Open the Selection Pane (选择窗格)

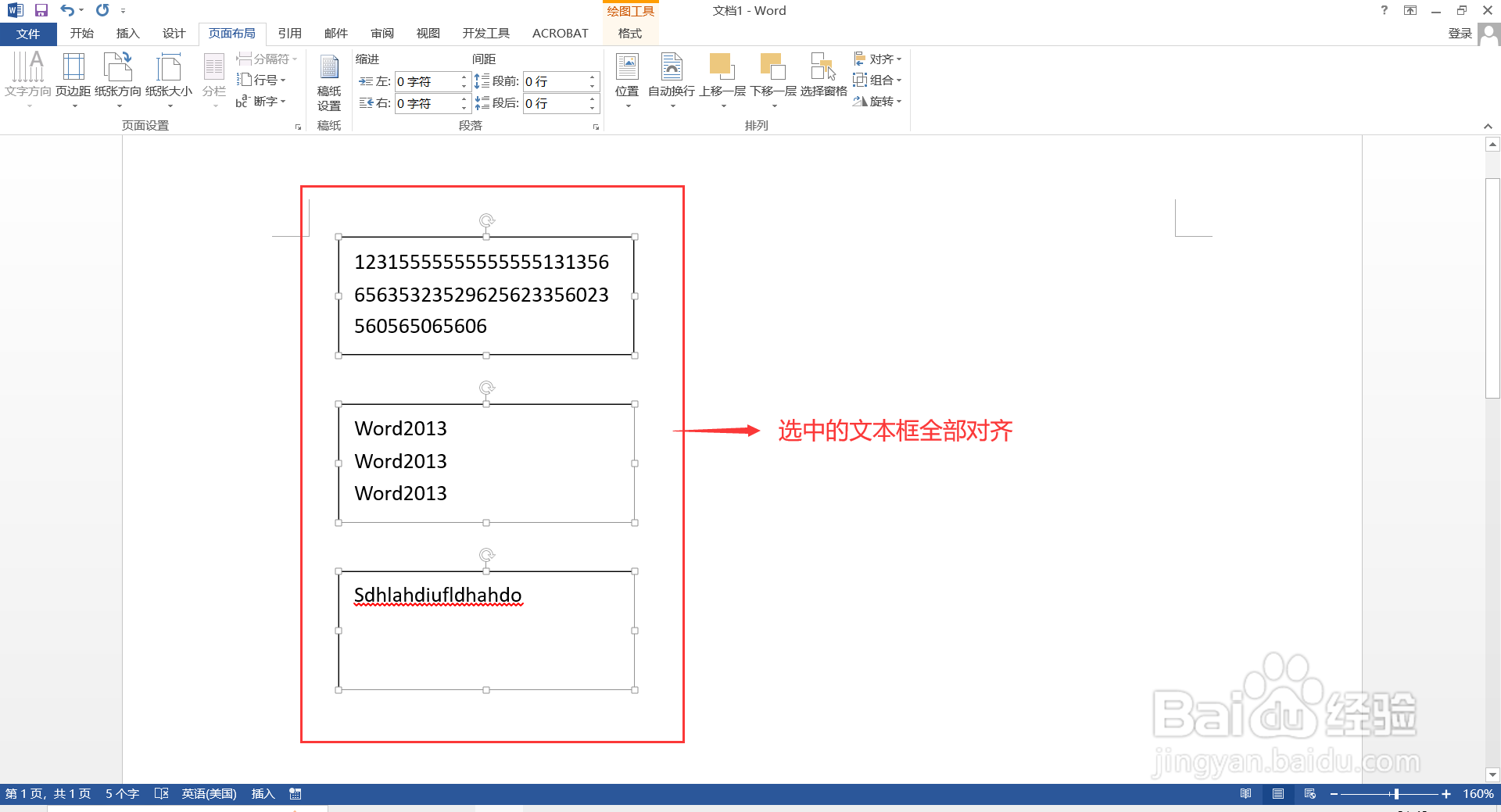[x=823, y=76]
